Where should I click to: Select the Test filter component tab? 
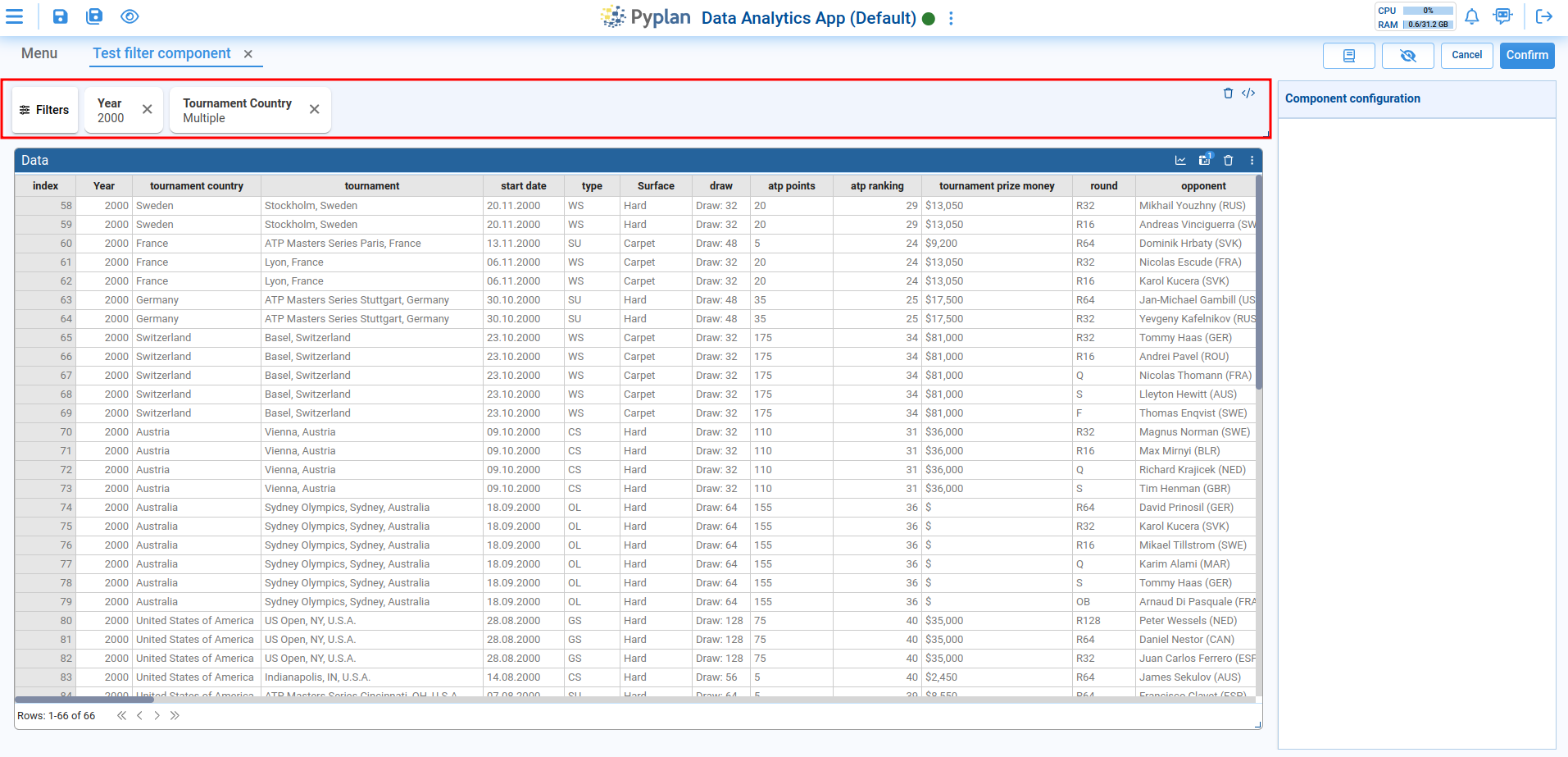(161, 53)
